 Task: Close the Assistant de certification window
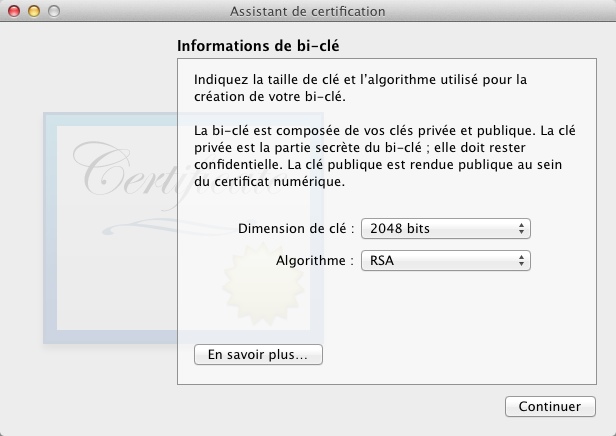14,11
